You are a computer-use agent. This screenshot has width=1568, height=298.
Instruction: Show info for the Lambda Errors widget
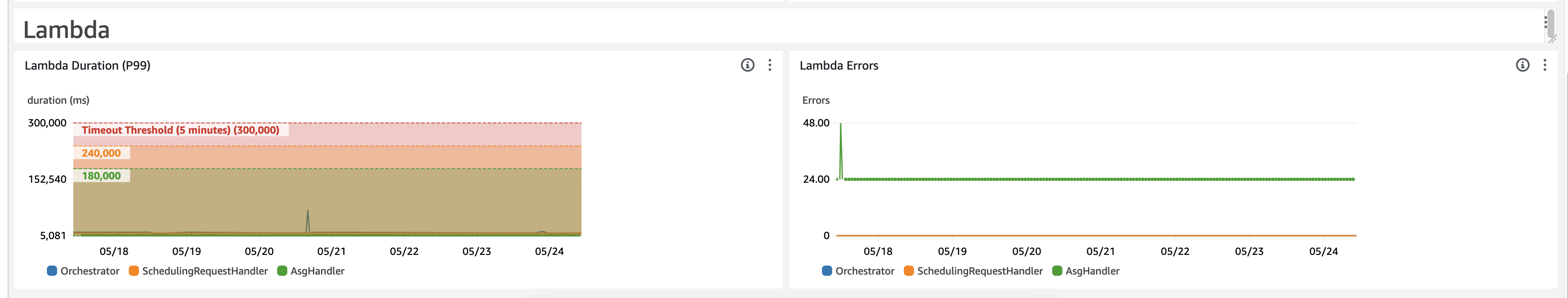[x=1522, y=65]
